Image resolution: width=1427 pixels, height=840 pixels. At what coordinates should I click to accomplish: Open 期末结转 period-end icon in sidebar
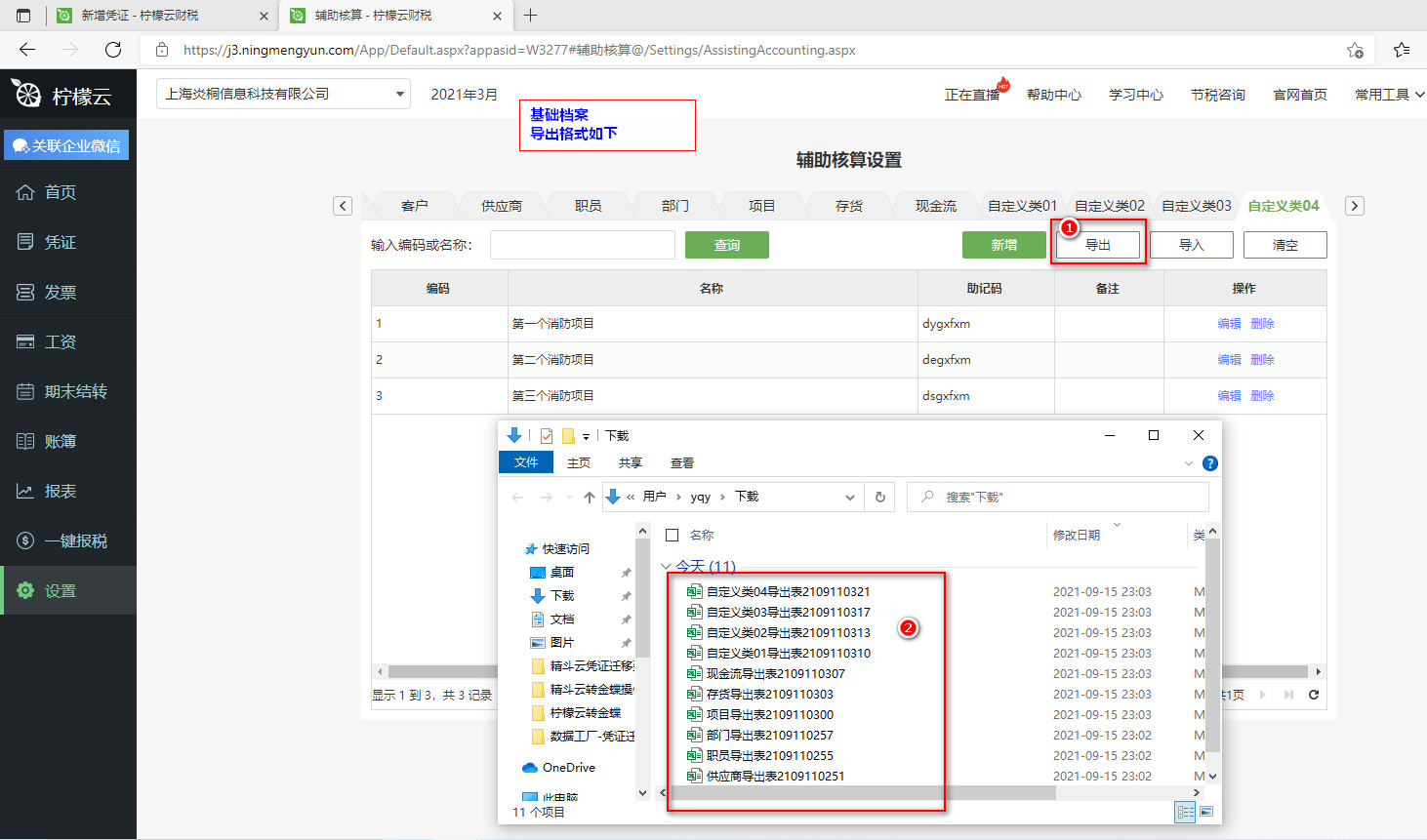point(25,391)
